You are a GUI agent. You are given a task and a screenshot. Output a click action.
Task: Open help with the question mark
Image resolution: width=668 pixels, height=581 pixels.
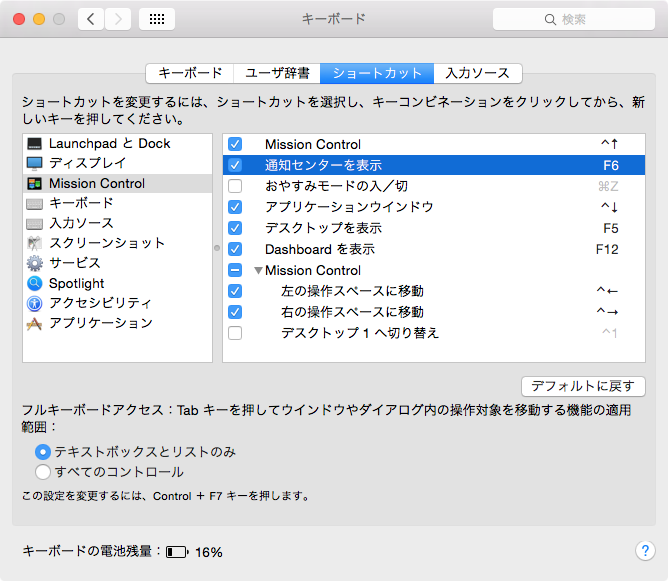[x=645, y=551]
